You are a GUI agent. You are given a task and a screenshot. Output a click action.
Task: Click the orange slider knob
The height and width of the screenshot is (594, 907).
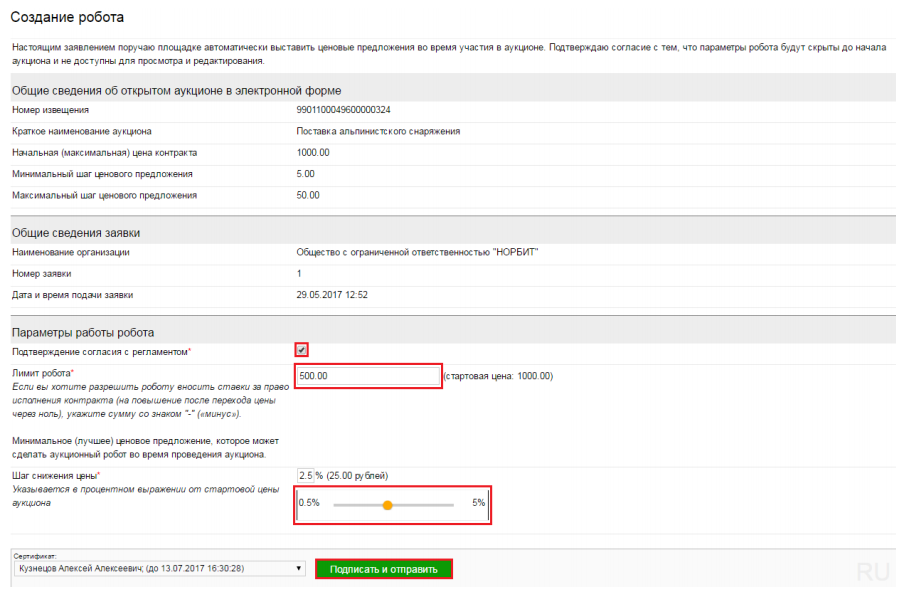(388, 505)
